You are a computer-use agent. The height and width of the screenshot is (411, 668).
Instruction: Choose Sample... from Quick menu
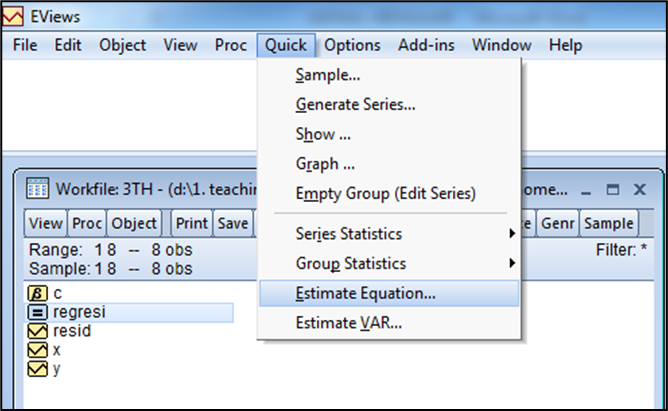(389, 75)
